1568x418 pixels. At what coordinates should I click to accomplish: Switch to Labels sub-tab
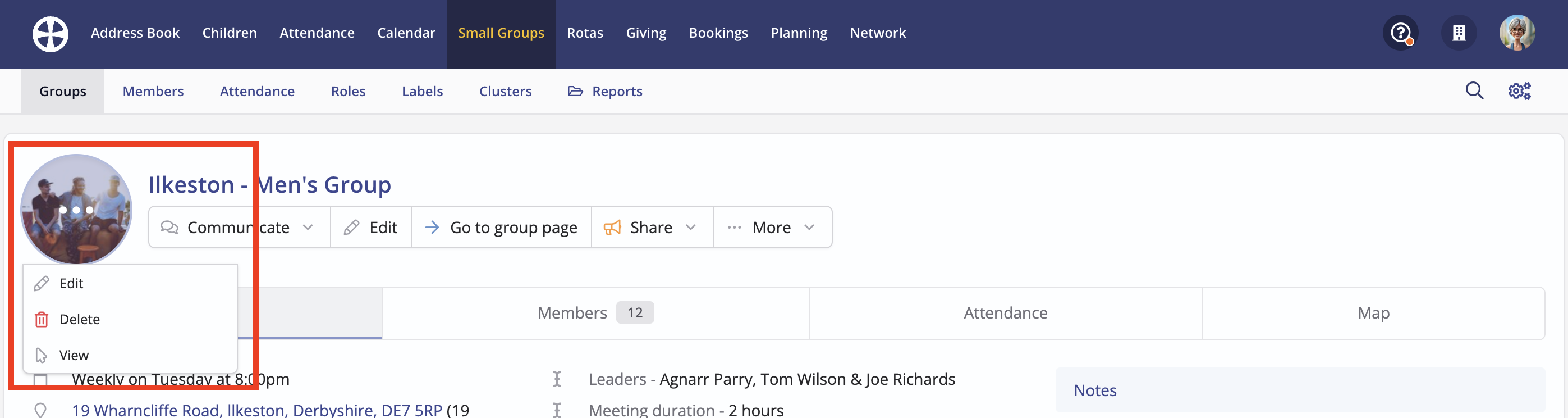(x=422, y=92)
